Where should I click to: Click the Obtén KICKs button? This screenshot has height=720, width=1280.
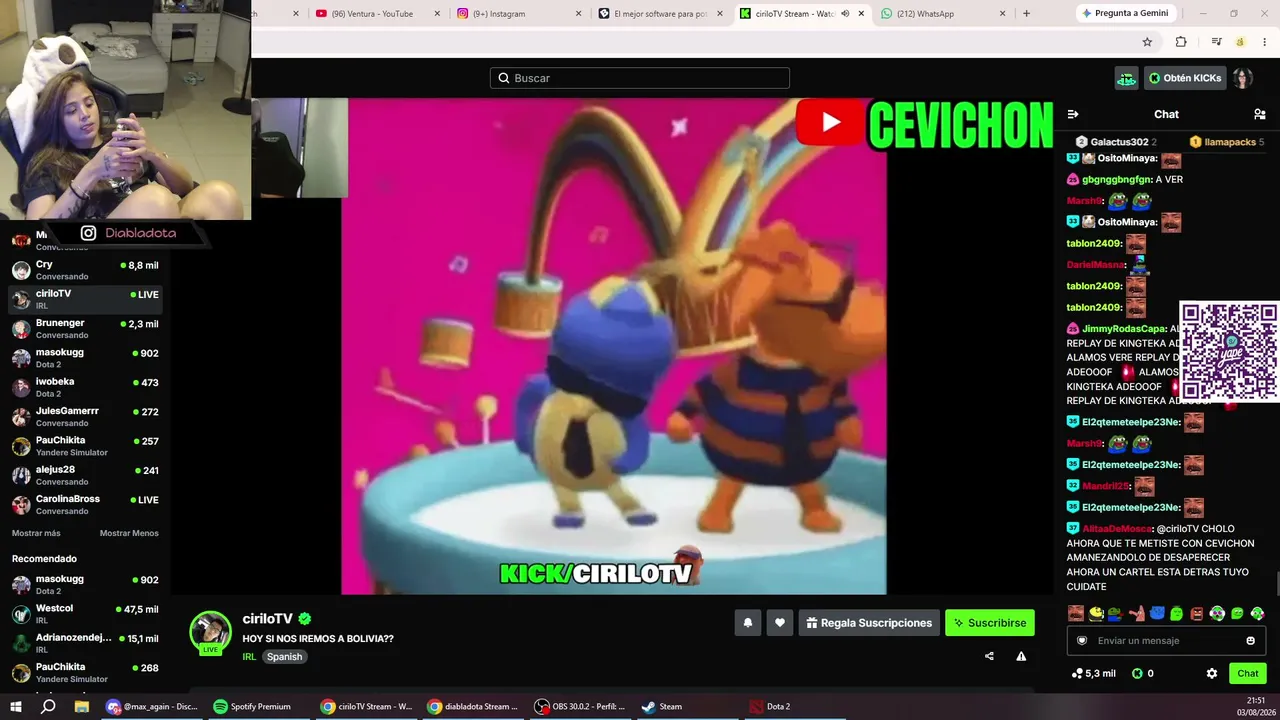pyautogui.click(x=1185, y=78)
